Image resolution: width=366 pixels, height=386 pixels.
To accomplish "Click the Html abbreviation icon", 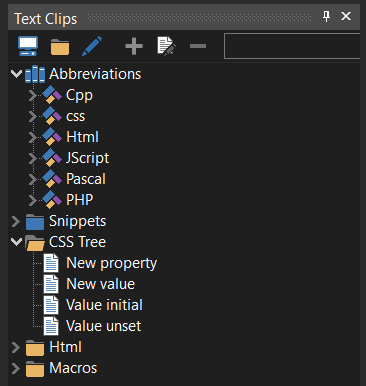I will [52, 137].
